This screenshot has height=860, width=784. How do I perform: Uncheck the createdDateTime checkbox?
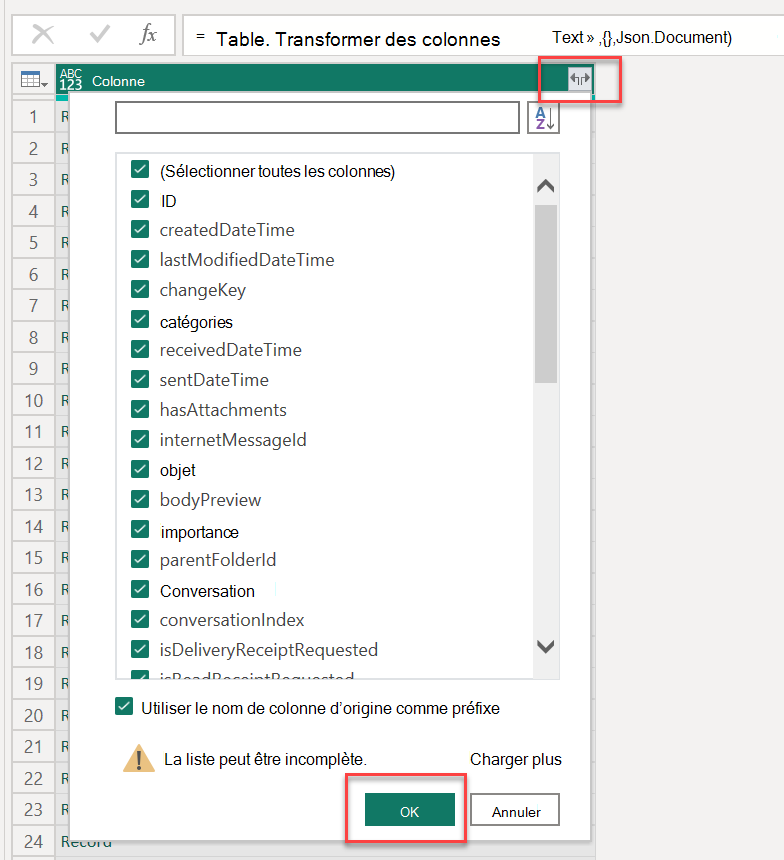140,229
